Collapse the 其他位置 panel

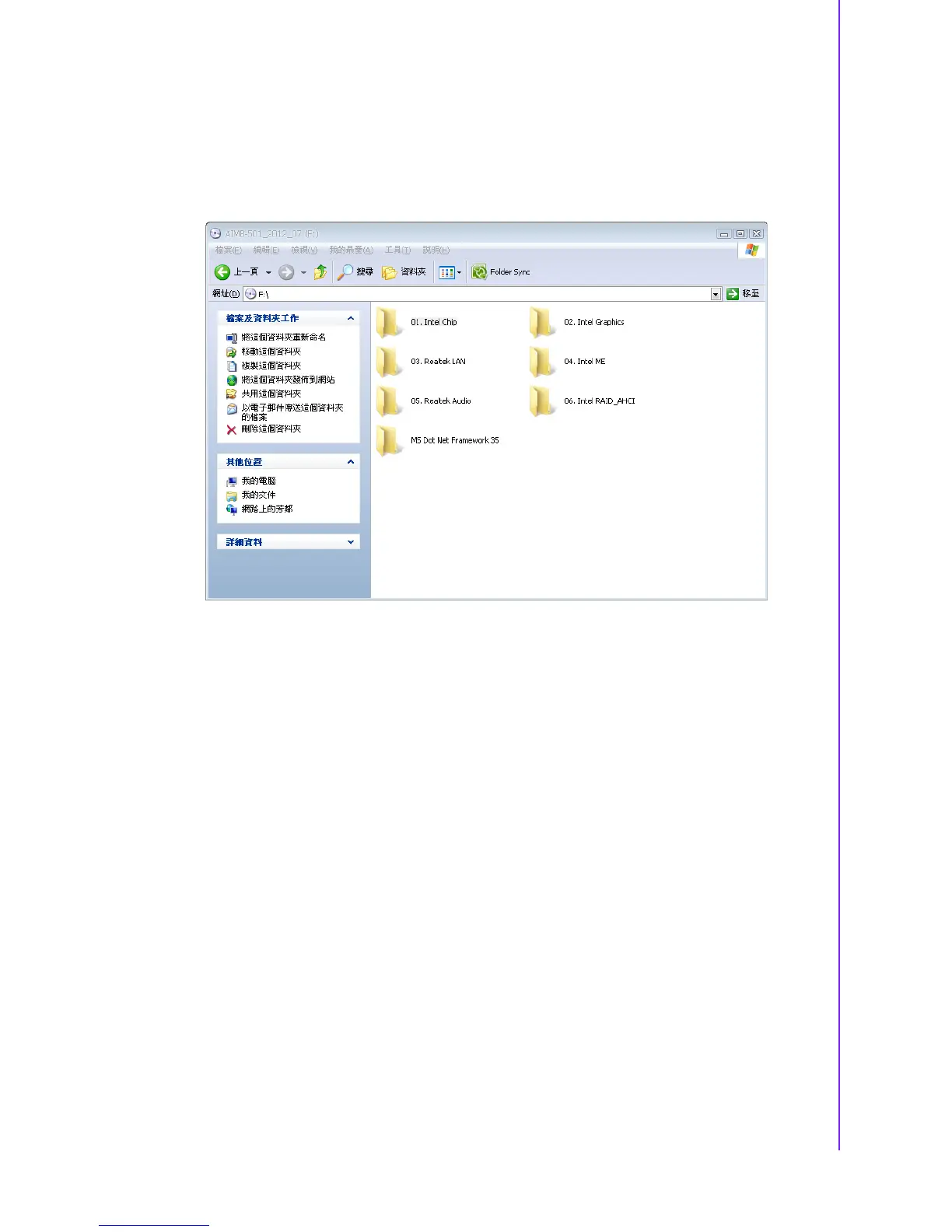point(351,462)
